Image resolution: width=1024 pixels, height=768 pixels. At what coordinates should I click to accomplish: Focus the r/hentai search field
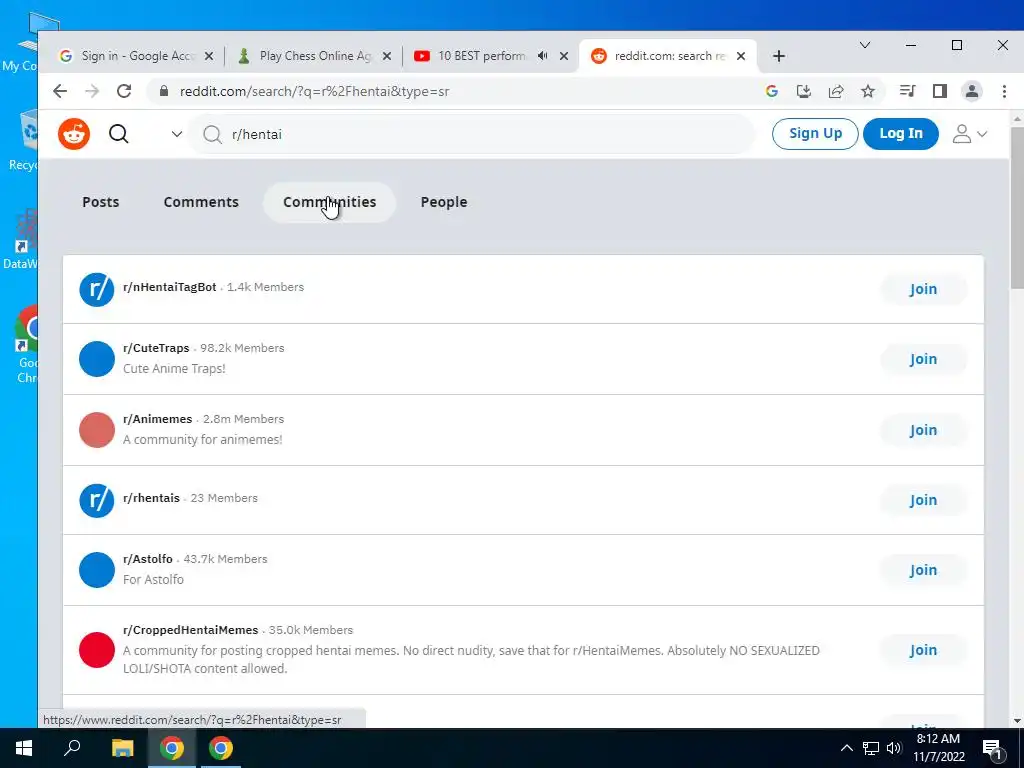pyautogui.click(x=472, y=135)
